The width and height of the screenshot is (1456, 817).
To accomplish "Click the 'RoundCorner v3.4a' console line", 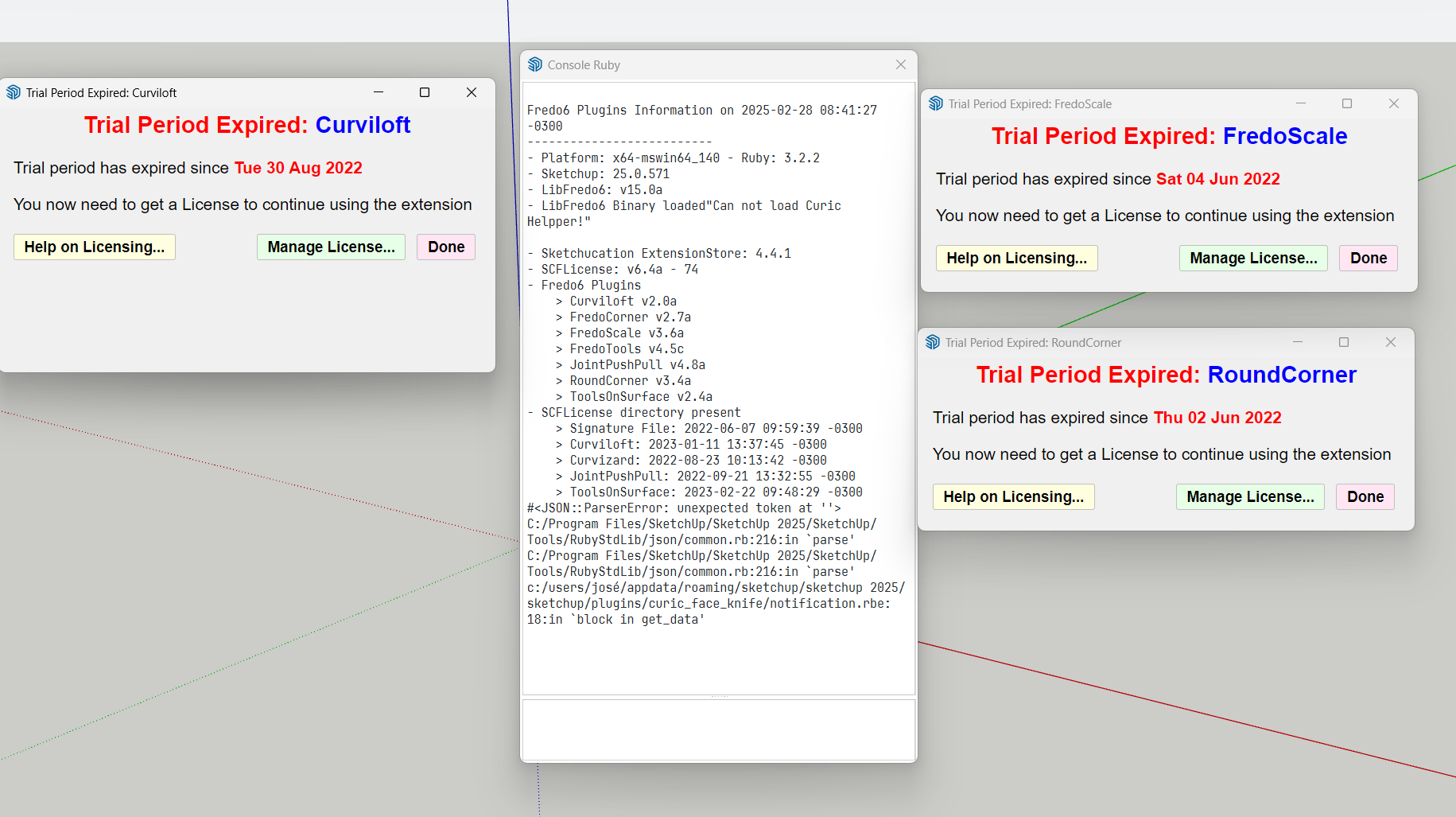I will (623, 380).
